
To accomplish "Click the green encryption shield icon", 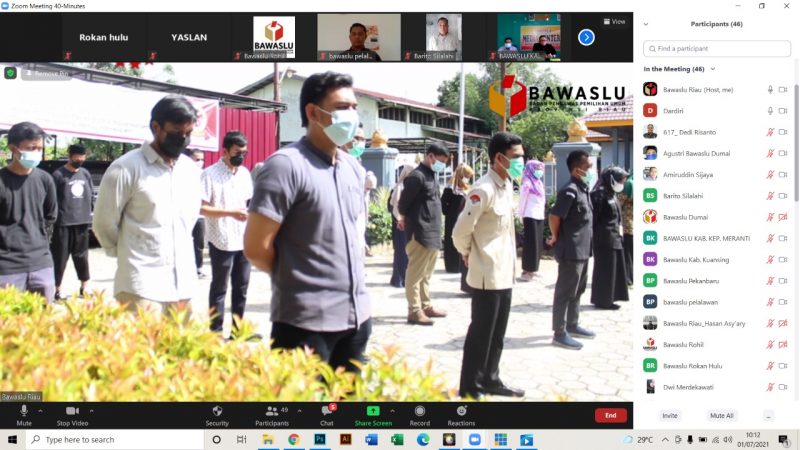I will click(x=10, y=73).
